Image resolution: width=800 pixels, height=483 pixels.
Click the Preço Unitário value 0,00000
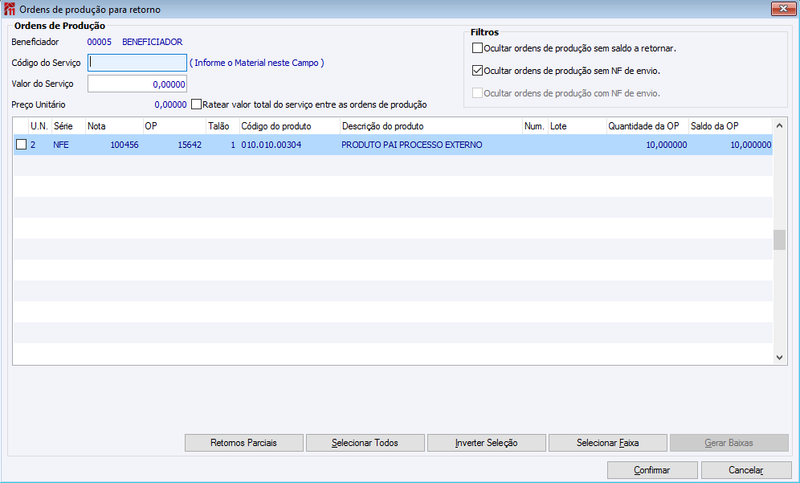tap(170, 105)
